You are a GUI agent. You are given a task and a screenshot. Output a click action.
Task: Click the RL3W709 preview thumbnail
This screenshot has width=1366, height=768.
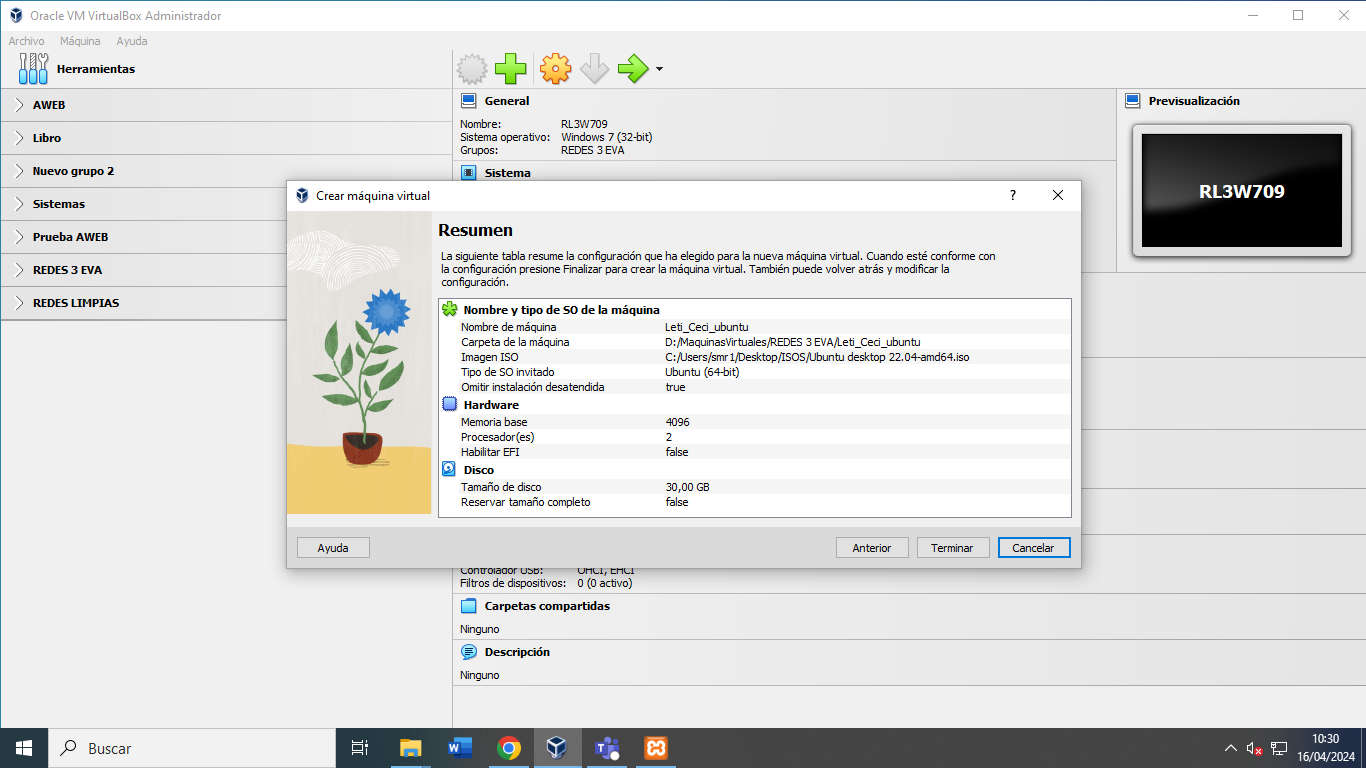pos(1241,191)
